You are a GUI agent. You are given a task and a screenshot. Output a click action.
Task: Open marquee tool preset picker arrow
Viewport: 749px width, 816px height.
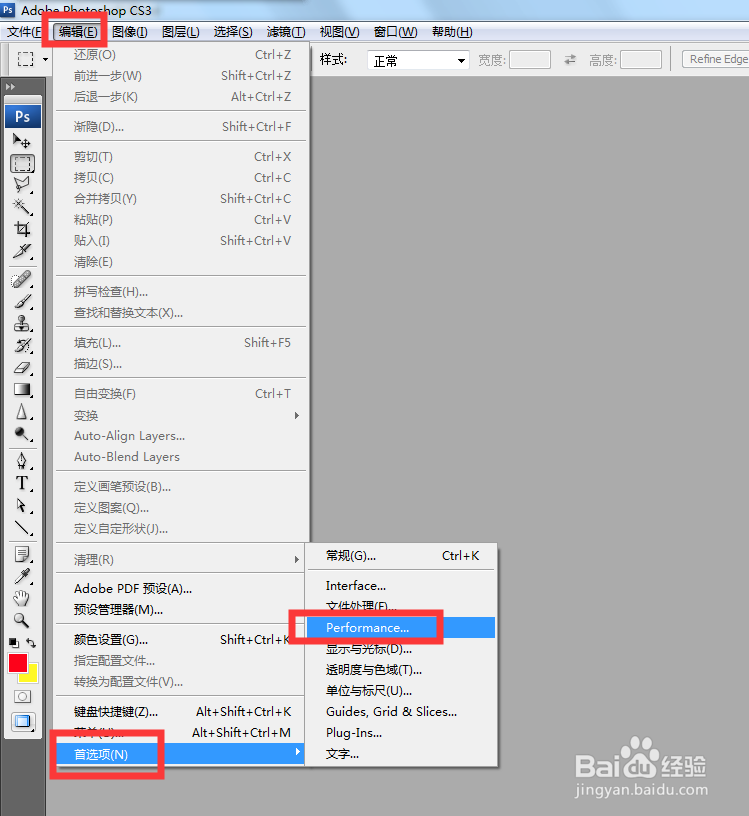click(x=45, y=59)
